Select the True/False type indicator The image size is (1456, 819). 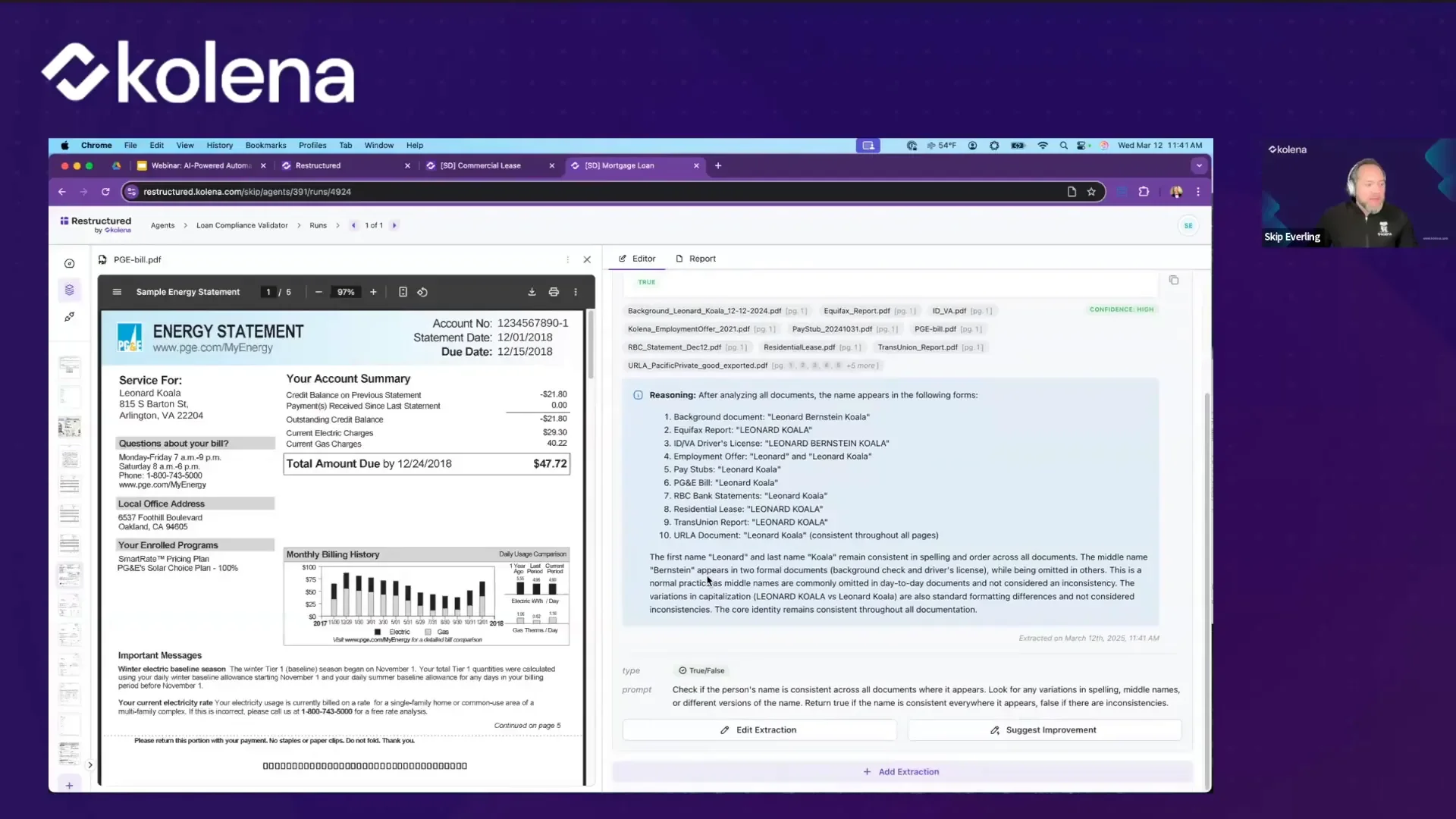[x=701, y=670]
